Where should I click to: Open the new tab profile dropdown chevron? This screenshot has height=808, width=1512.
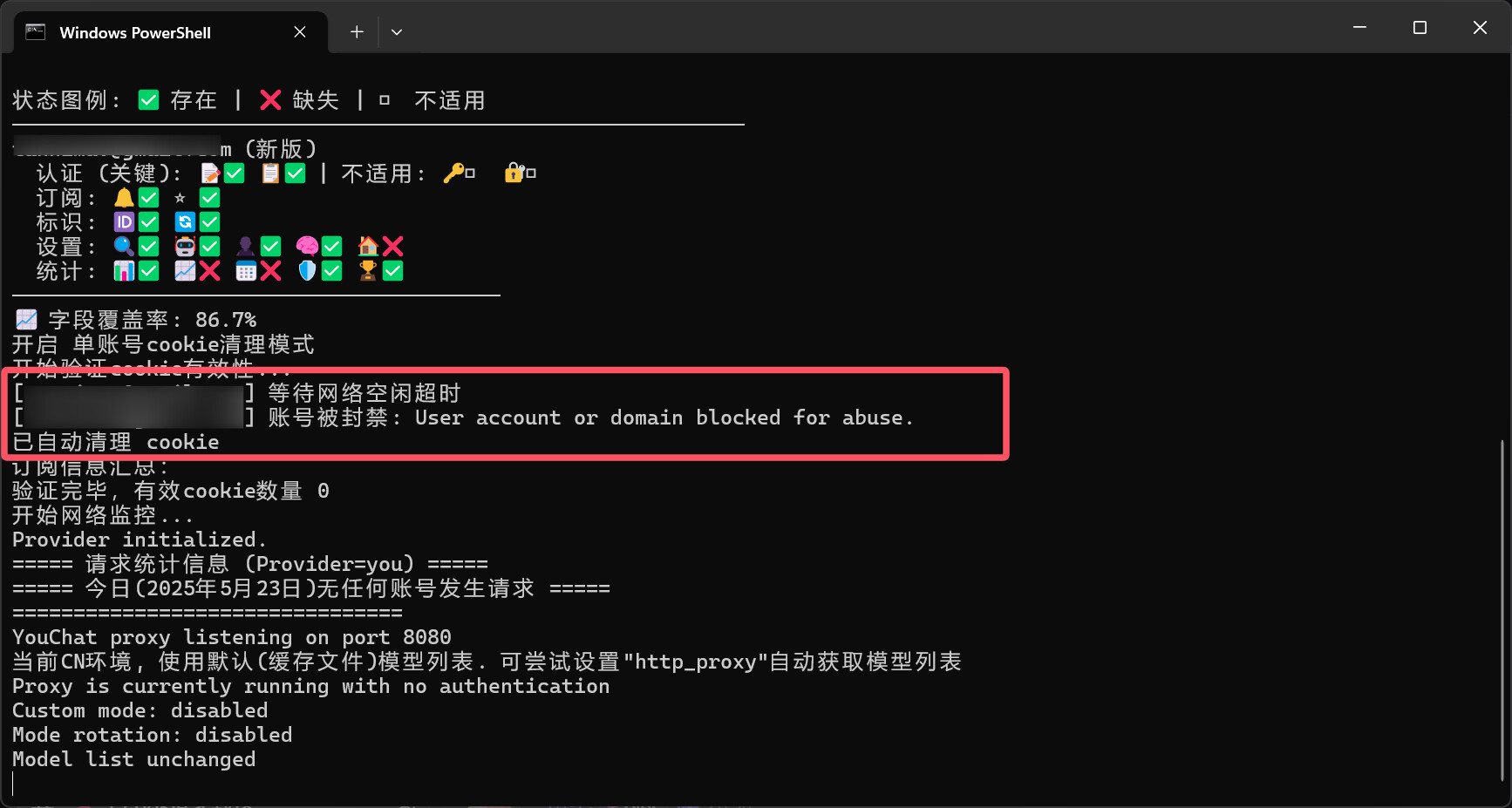pyautogui.click(x=397, y=32)
